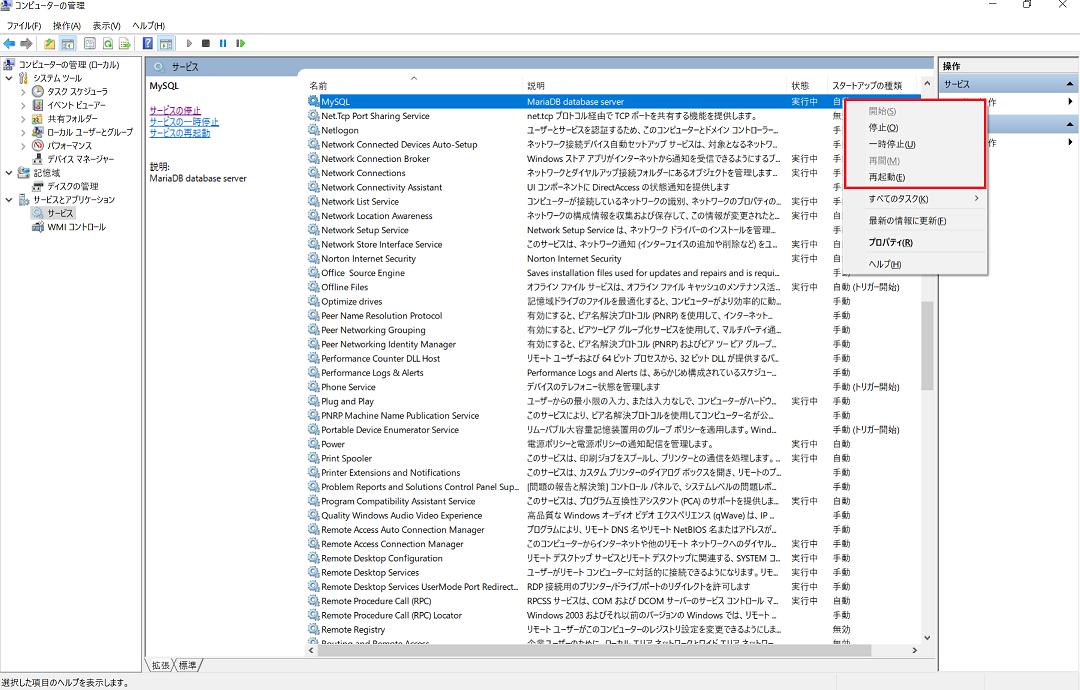
Task: Choose 停止(O) in context menu
Action: click(x=916, y=127)
